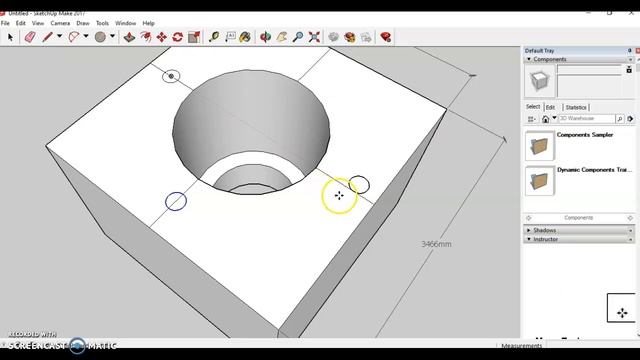
Task: Click the Zoom Extents tool
Action: 314,37
